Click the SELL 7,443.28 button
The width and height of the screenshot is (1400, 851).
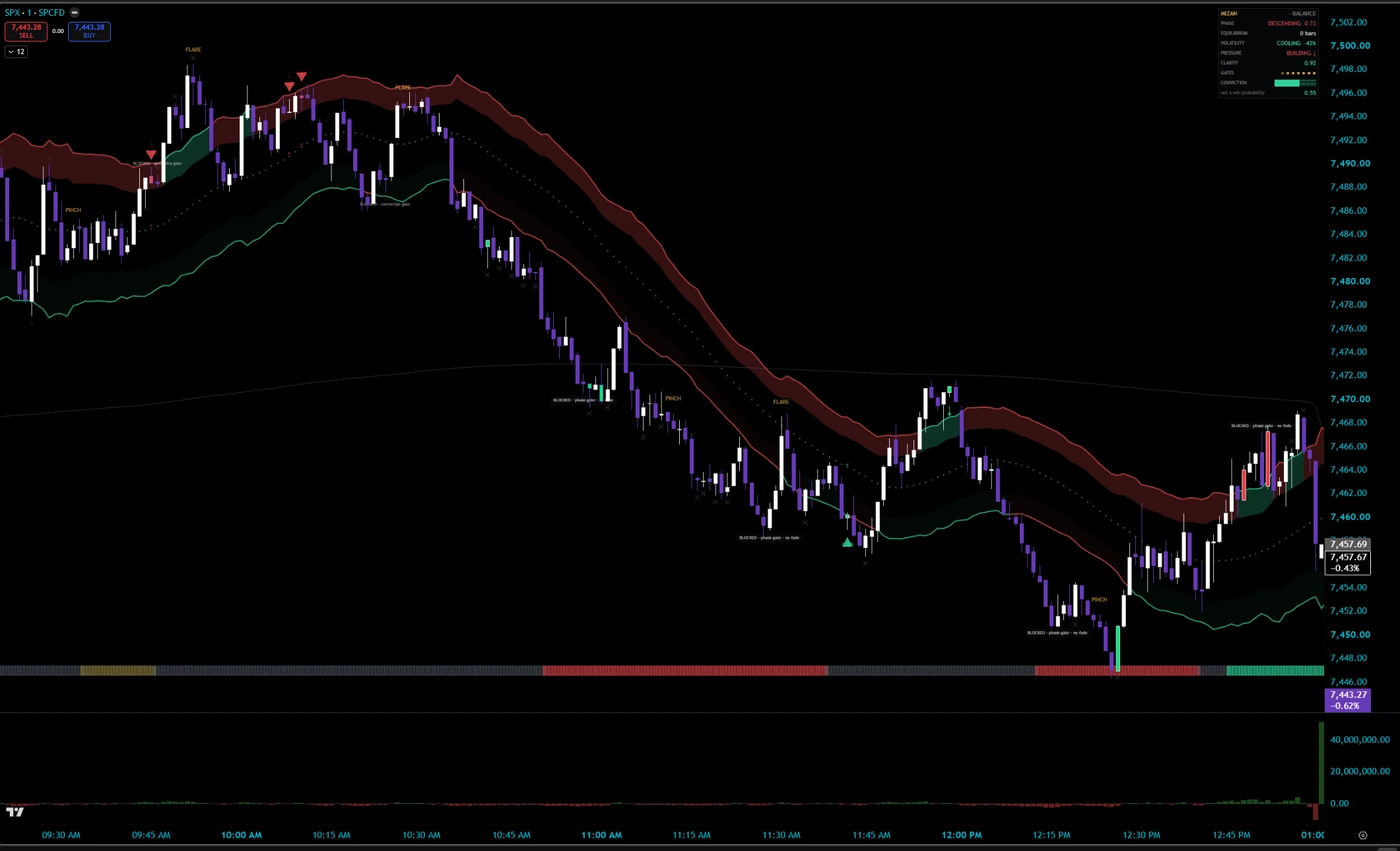click(x=26, y=31)
